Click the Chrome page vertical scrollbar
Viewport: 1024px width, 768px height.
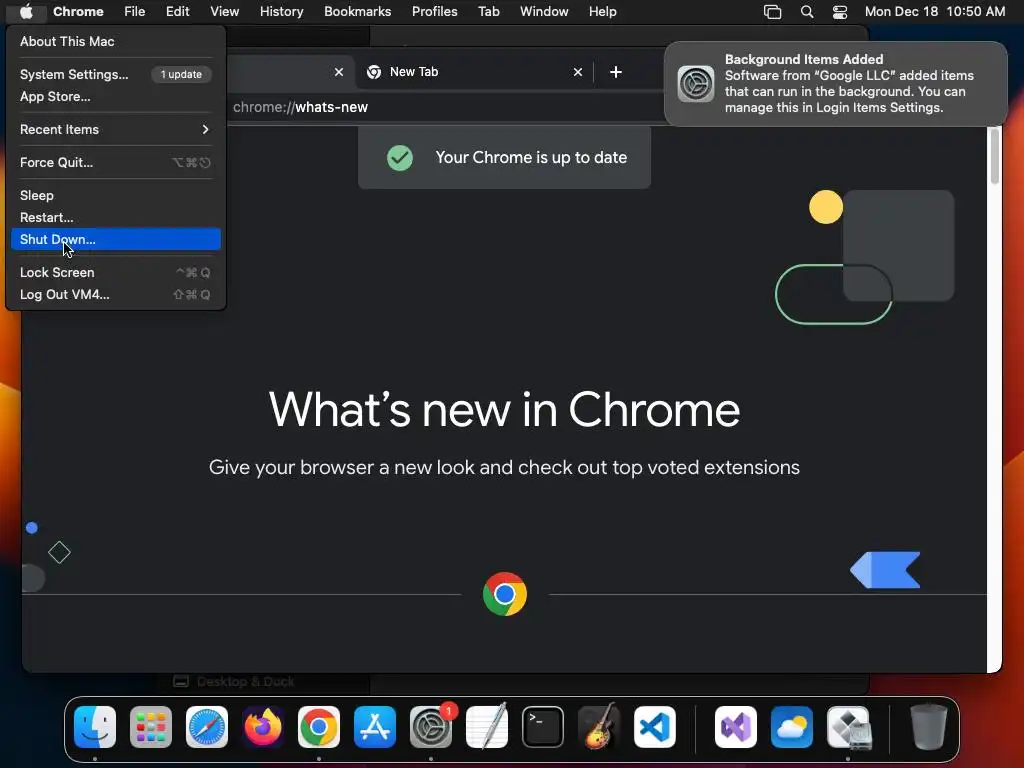(x=995, y=157)
